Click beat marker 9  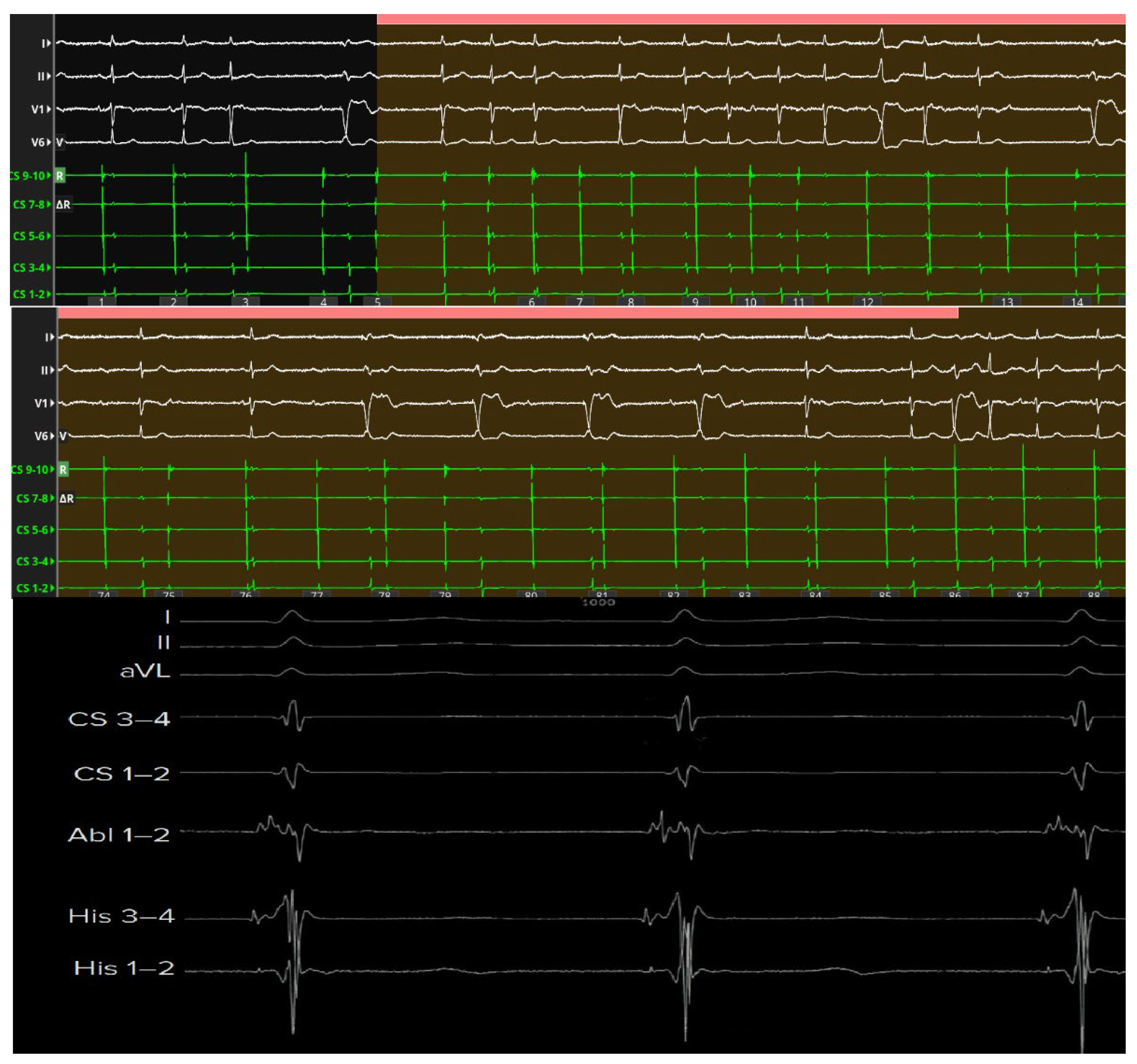695,302
